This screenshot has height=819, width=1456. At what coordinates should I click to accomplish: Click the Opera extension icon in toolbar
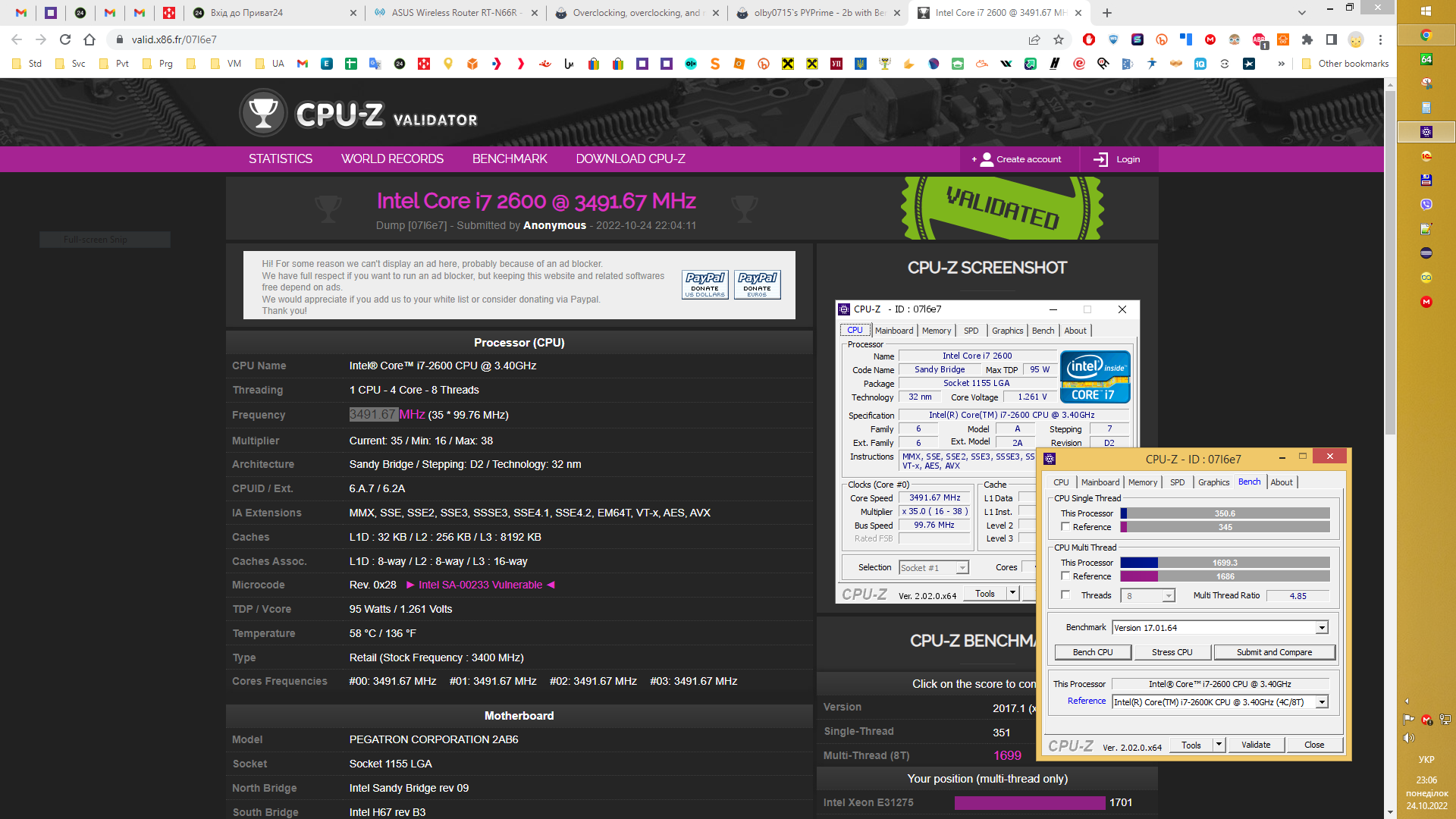1089,39
